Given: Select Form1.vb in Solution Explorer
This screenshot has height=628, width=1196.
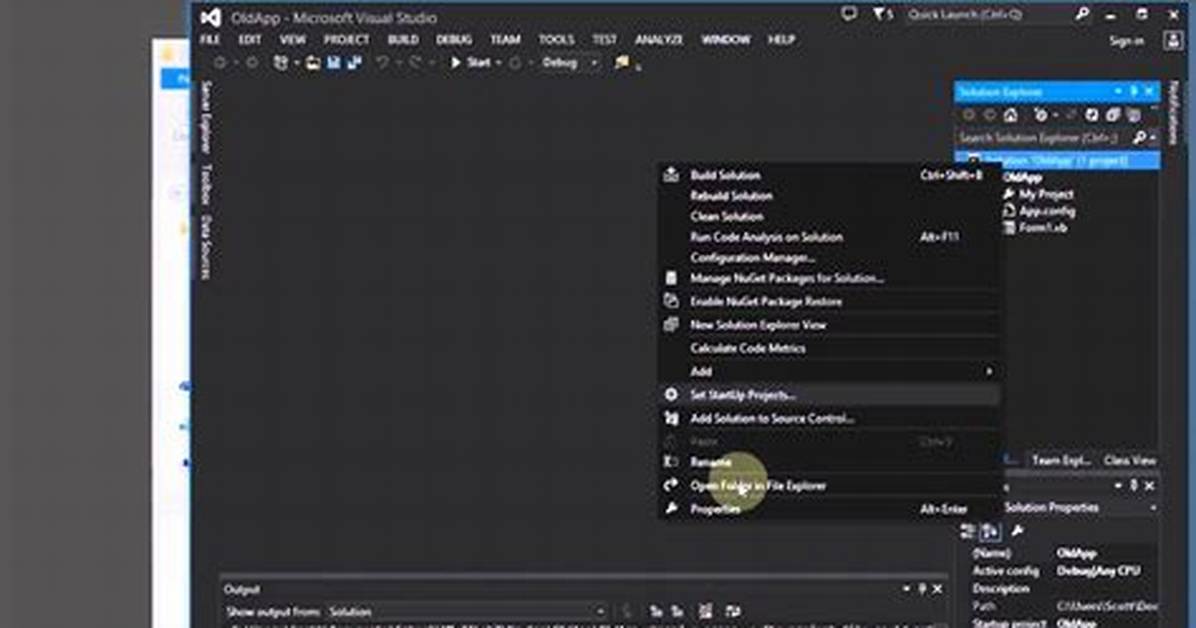Looking at the screenshot, I should tap(1042, 228).
